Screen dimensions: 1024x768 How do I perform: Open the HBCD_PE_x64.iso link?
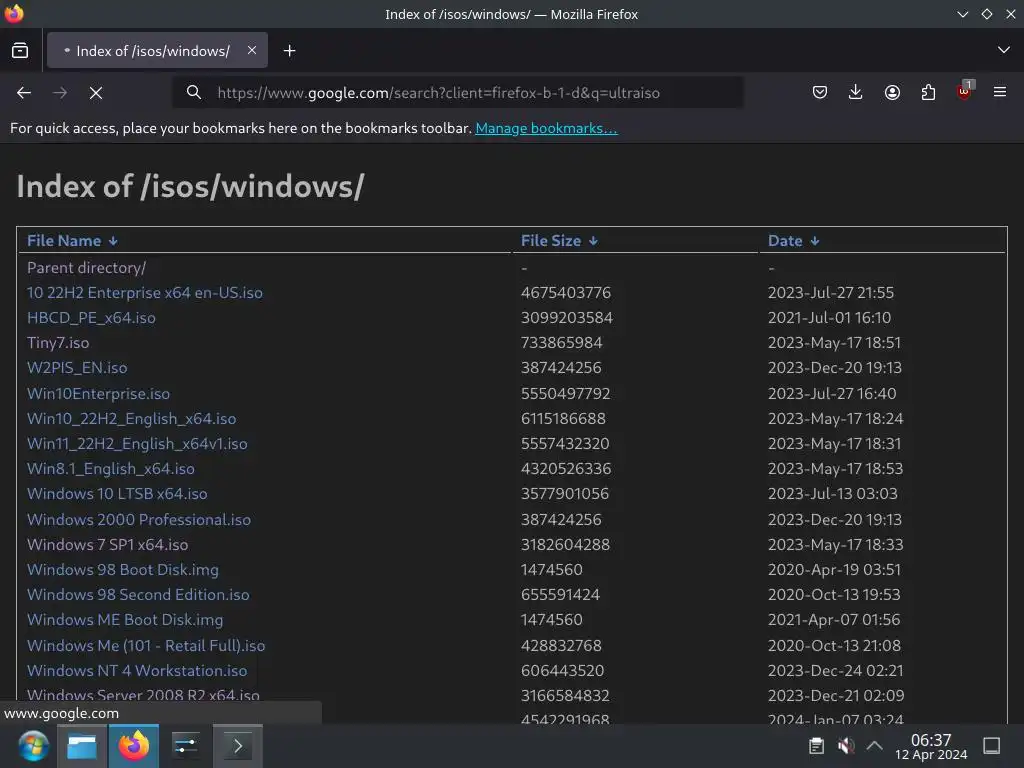(91, 318)
